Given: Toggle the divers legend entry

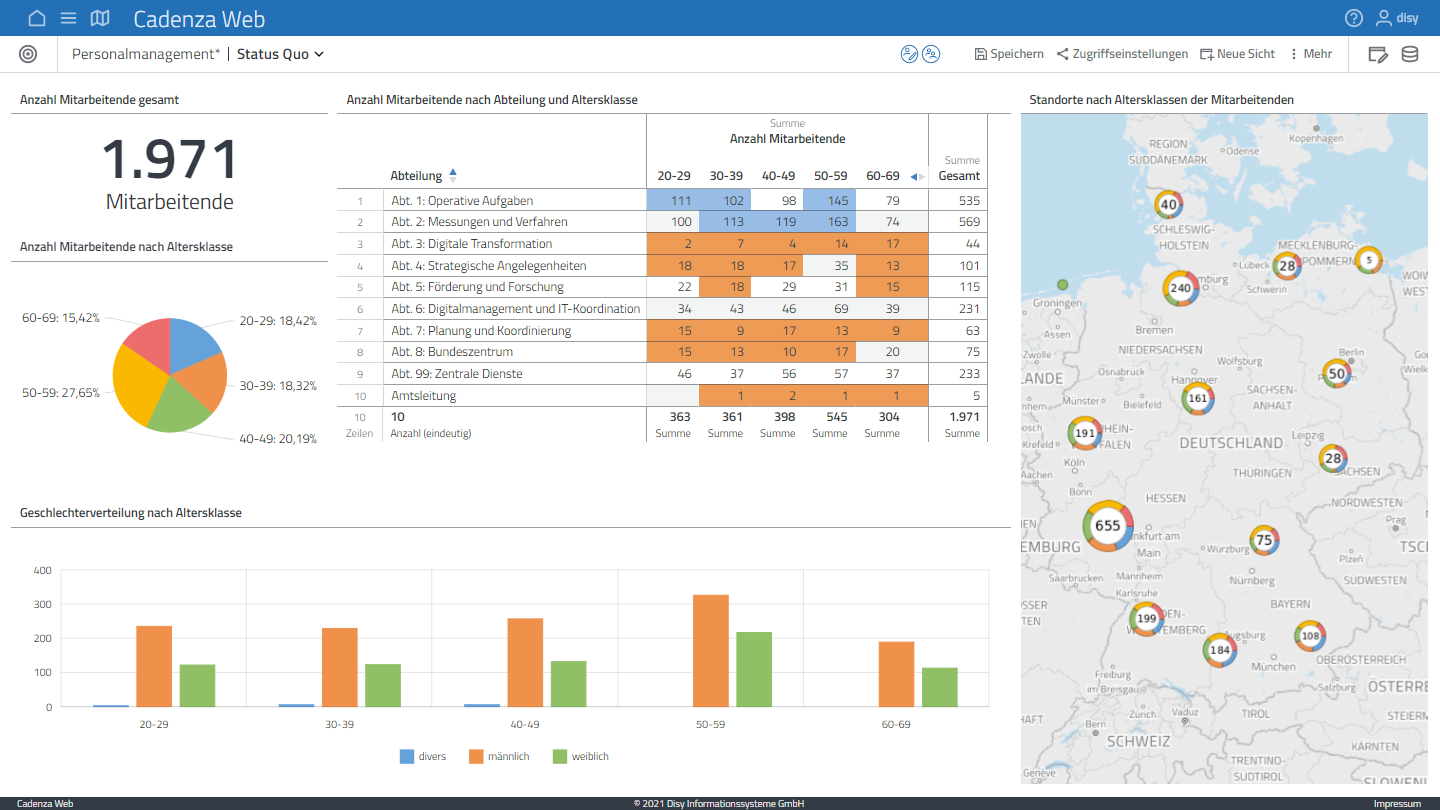Looking at the screenshot, I should (x=423, y=757).
